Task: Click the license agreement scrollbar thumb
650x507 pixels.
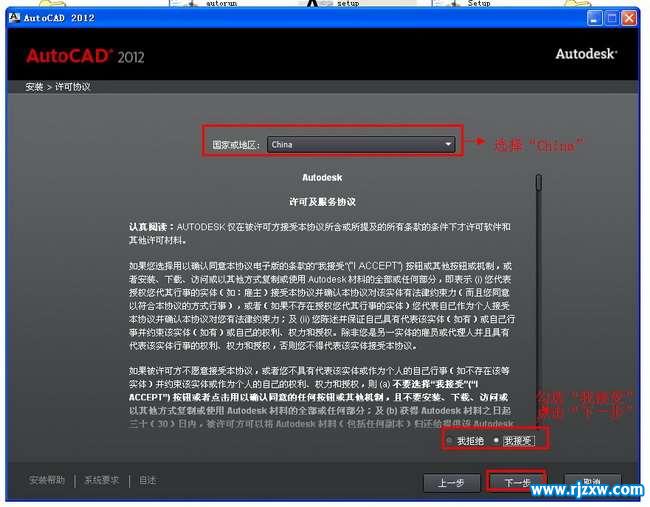Action: click(538, 182)
